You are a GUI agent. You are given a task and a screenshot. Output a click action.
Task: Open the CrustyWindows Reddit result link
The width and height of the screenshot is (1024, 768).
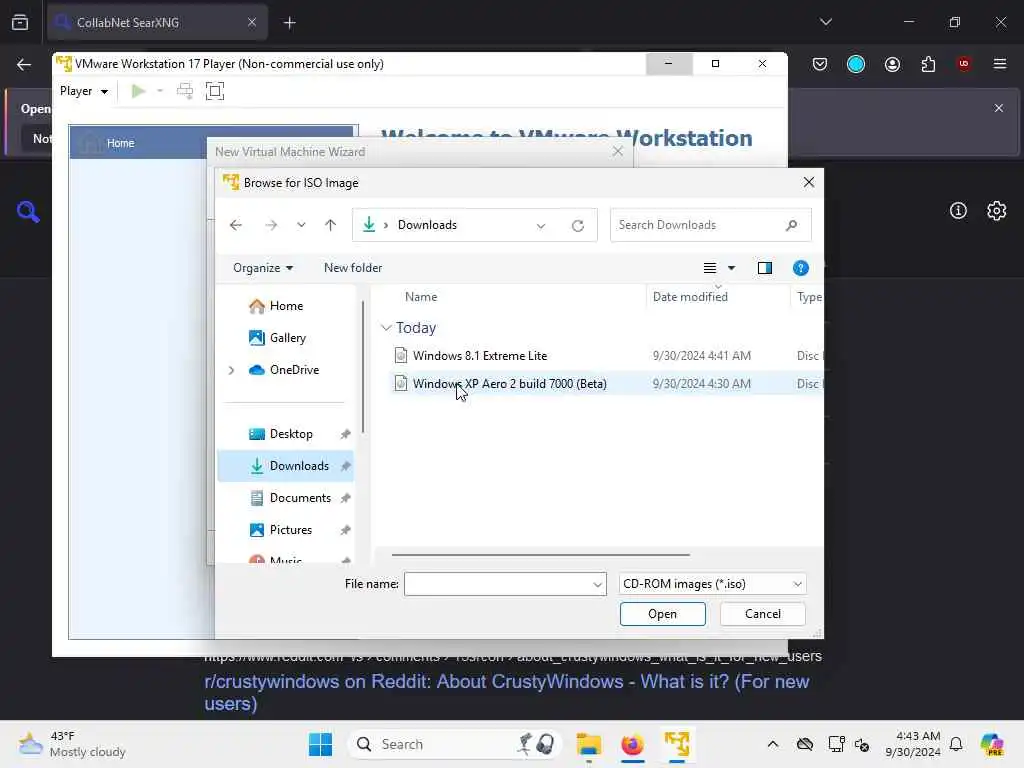tap(507, 692)
